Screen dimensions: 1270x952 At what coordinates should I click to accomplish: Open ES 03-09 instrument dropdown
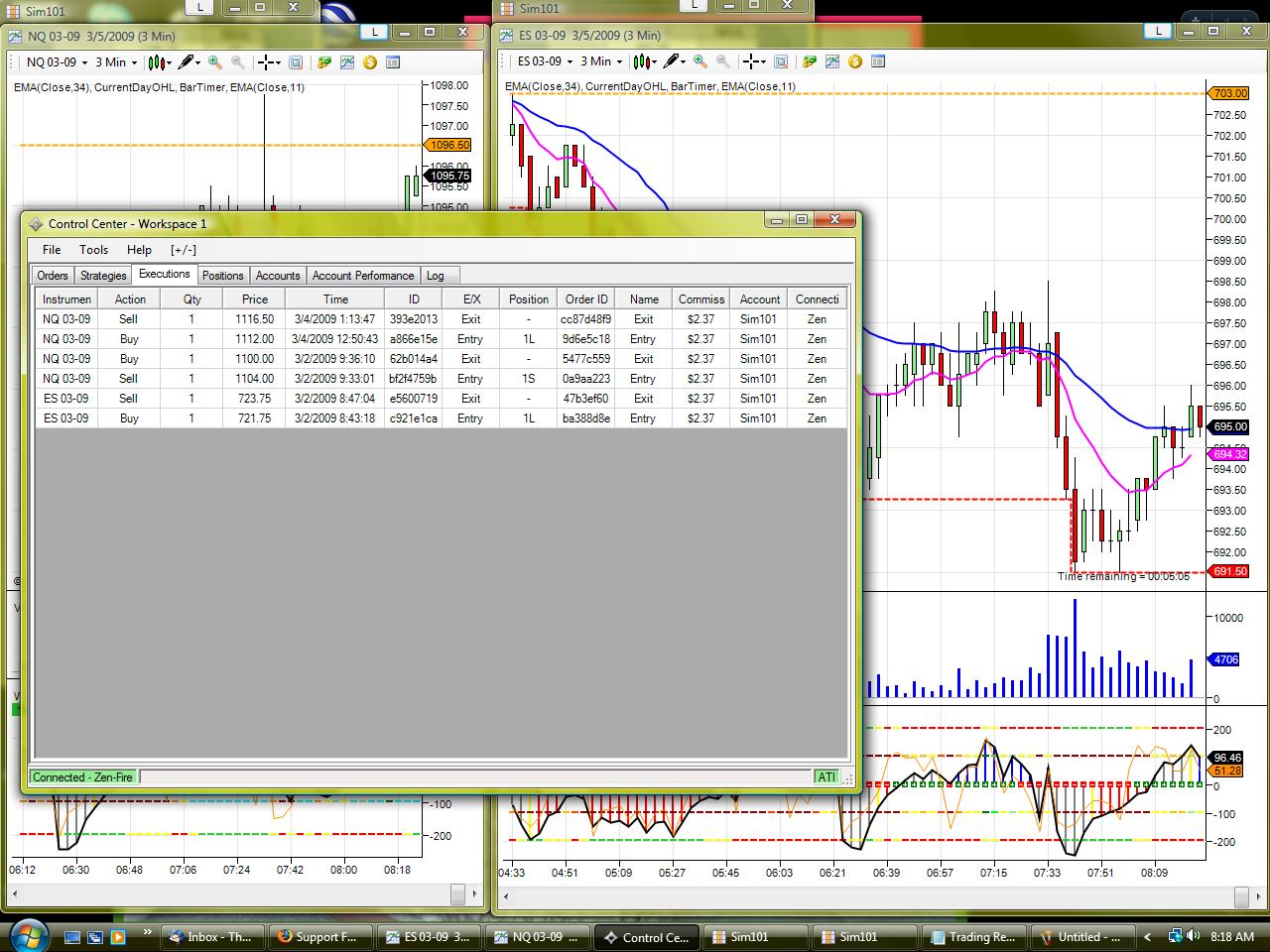546,61
